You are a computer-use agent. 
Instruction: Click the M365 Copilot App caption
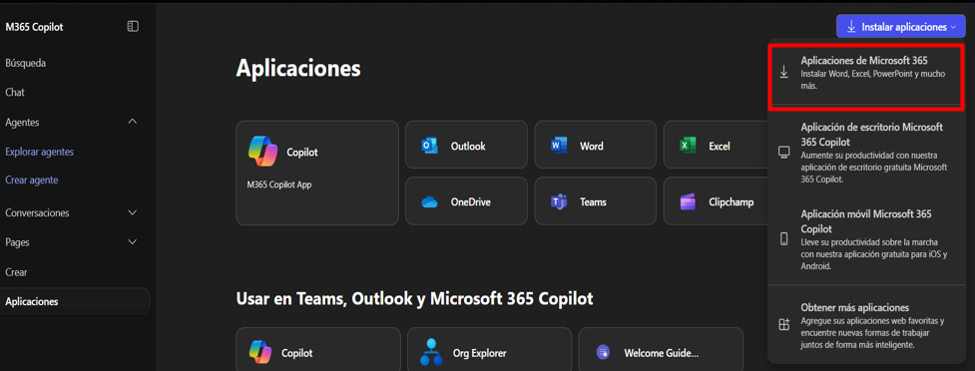click(x=279, y=185)
